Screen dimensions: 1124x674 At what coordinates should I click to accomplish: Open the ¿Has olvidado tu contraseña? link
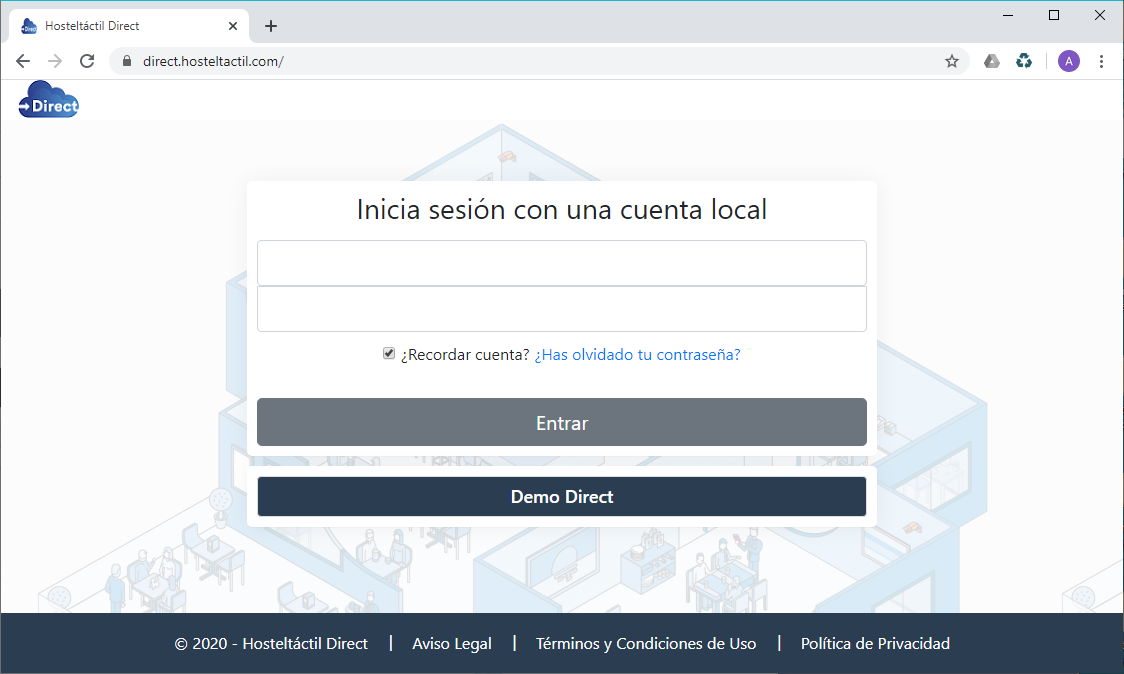pos(637,354)
